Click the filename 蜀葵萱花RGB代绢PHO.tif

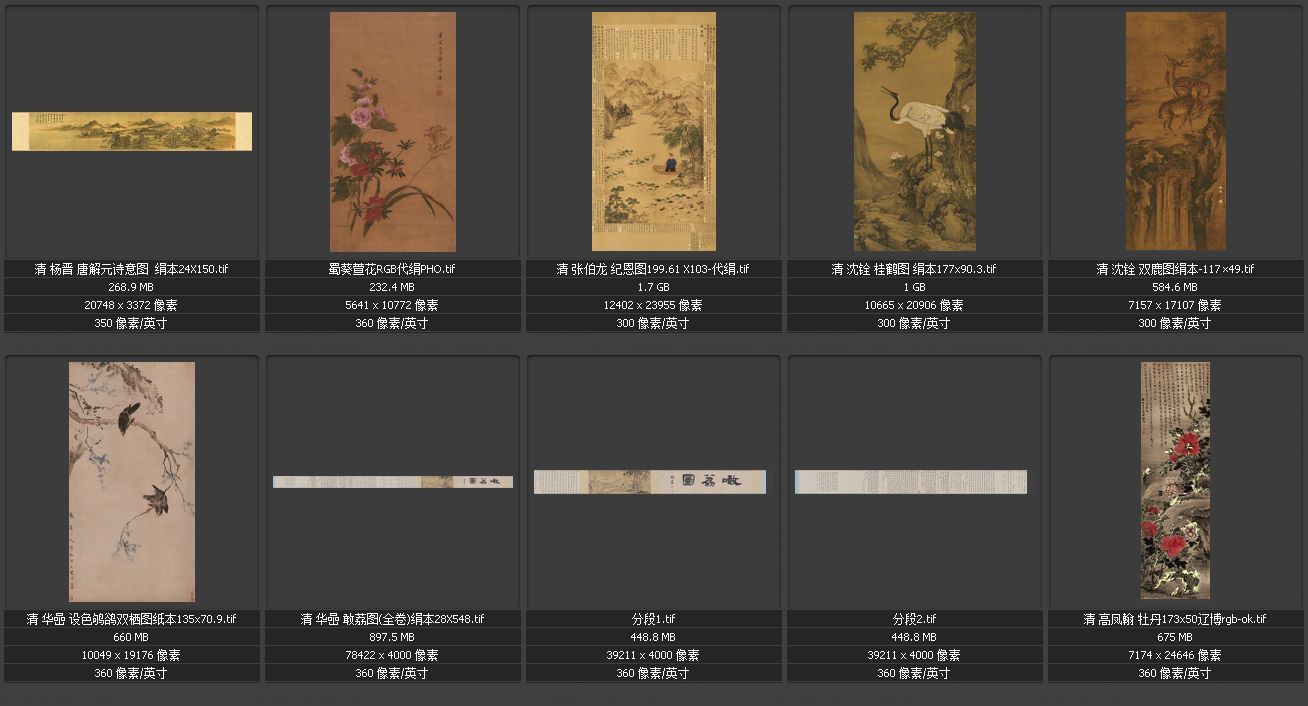click(393, 269)
